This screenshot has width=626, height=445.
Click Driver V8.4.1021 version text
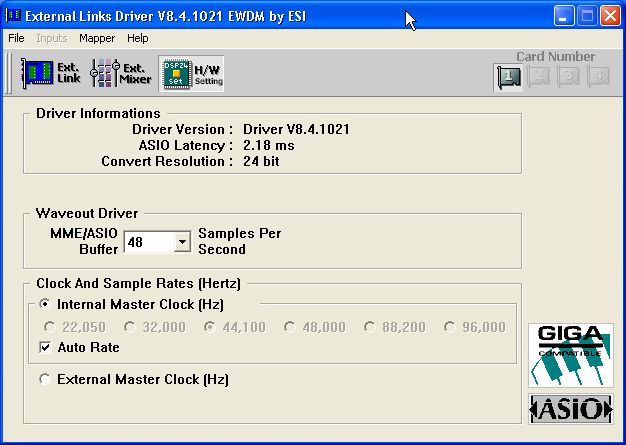(296, 129)
